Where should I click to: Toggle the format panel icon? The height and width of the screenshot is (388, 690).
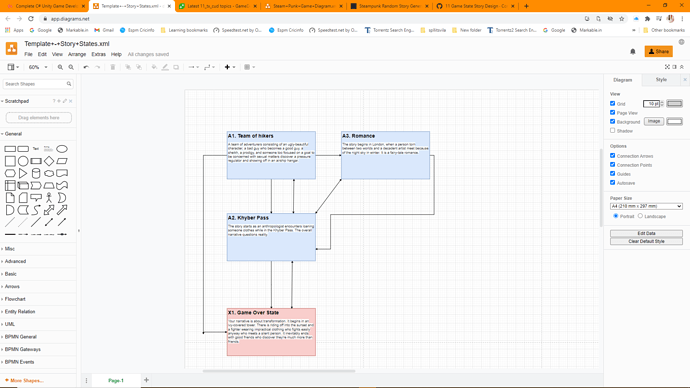tap(674, 67)
